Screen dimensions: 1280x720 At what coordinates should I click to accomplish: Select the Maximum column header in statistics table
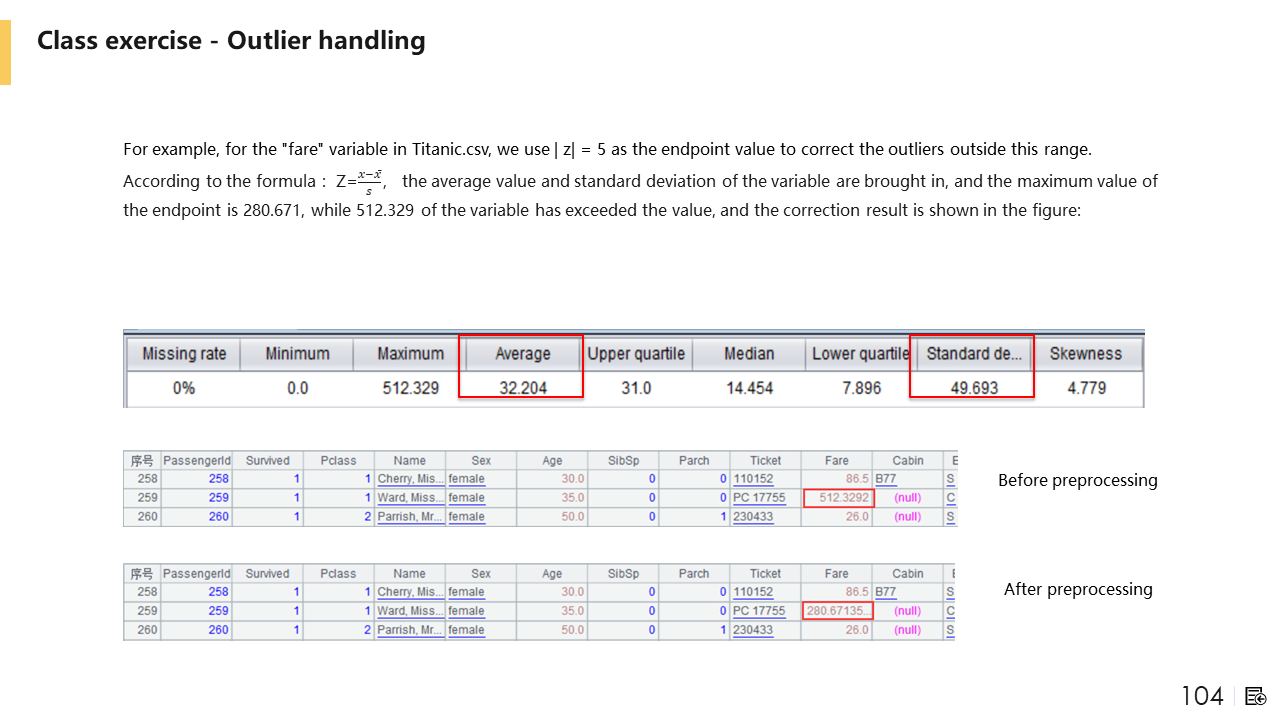click(410, 354)
